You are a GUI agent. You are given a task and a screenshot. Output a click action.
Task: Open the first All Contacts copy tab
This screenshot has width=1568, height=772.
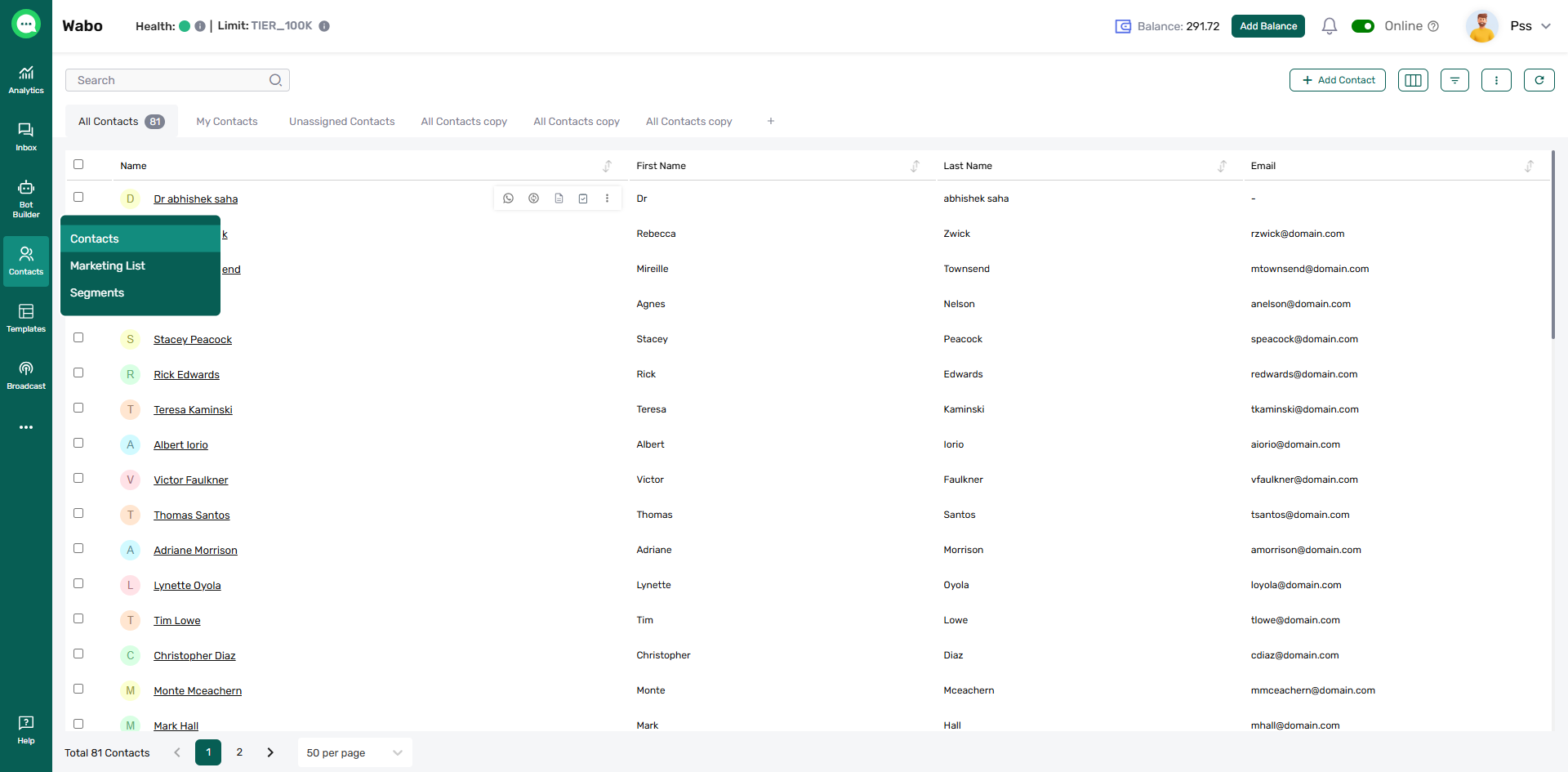coord(464,121)
